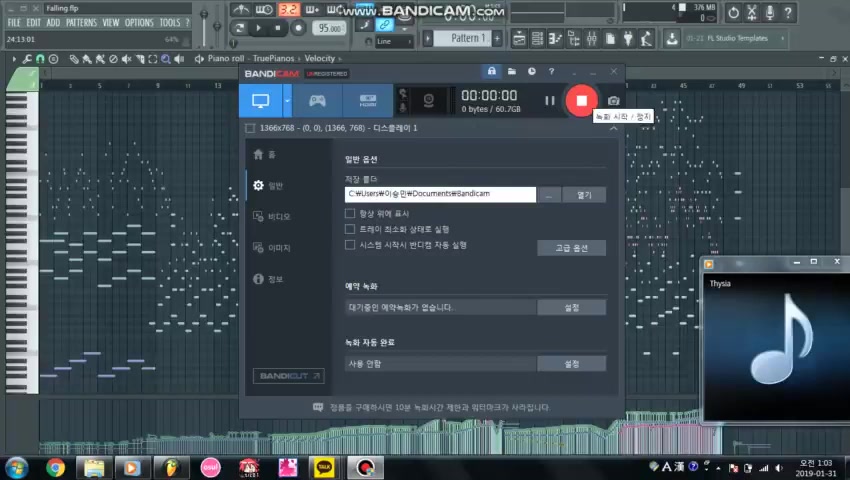Screen dimensions: 850x480
Task: Open Bandicam schedule clock icon
Action: [532, 71]
